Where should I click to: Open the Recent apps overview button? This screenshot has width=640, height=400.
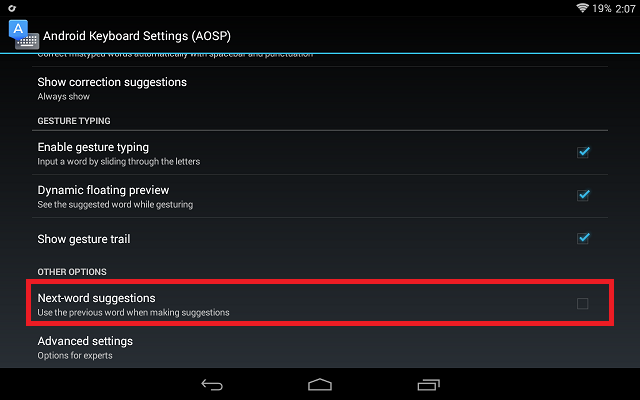click(x=429, y=384)
